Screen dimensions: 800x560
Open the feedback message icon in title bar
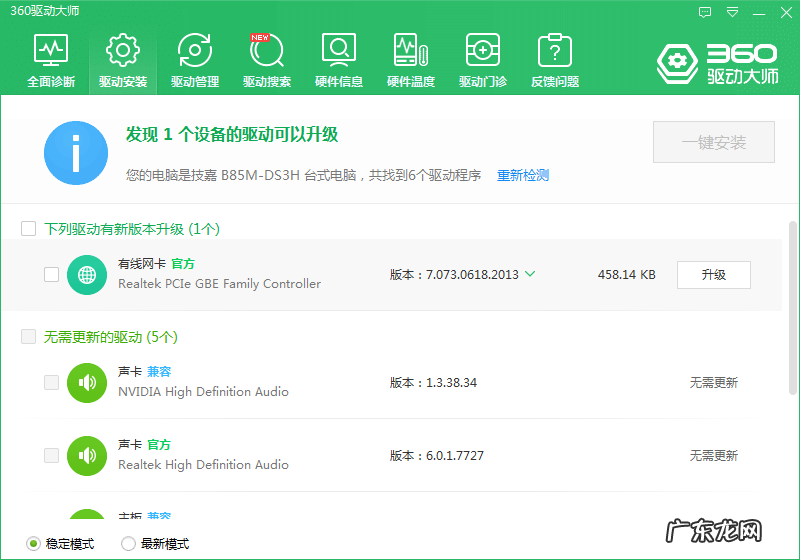point(705,12)
